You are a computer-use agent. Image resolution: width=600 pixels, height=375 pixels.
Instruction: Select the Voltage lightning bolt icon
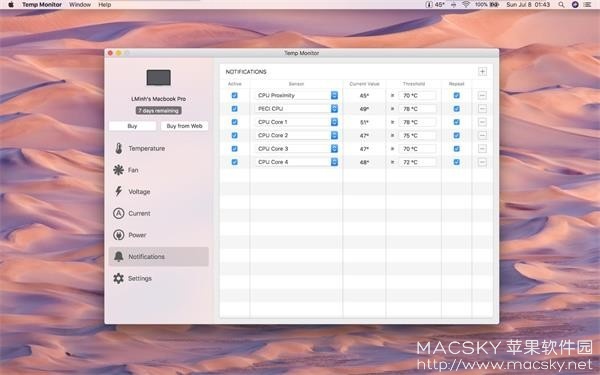119,191
